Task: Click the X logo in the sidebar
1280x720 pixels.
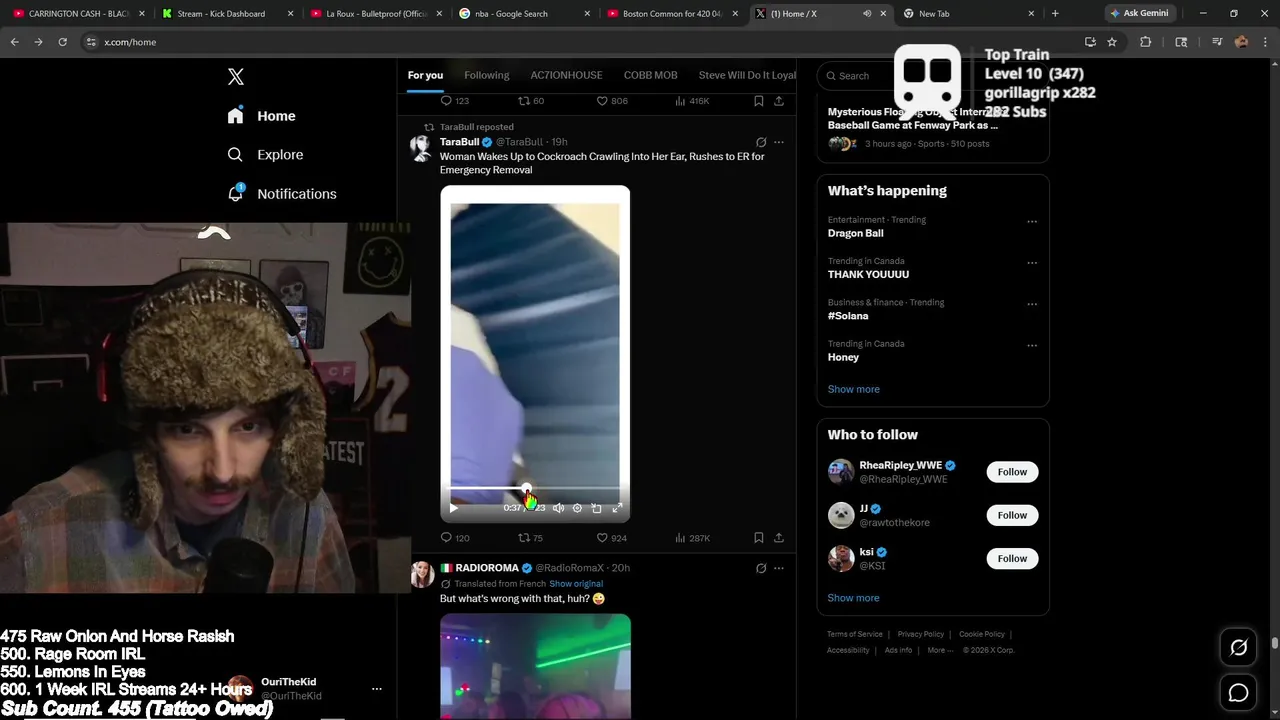Action: coord(236,77)
